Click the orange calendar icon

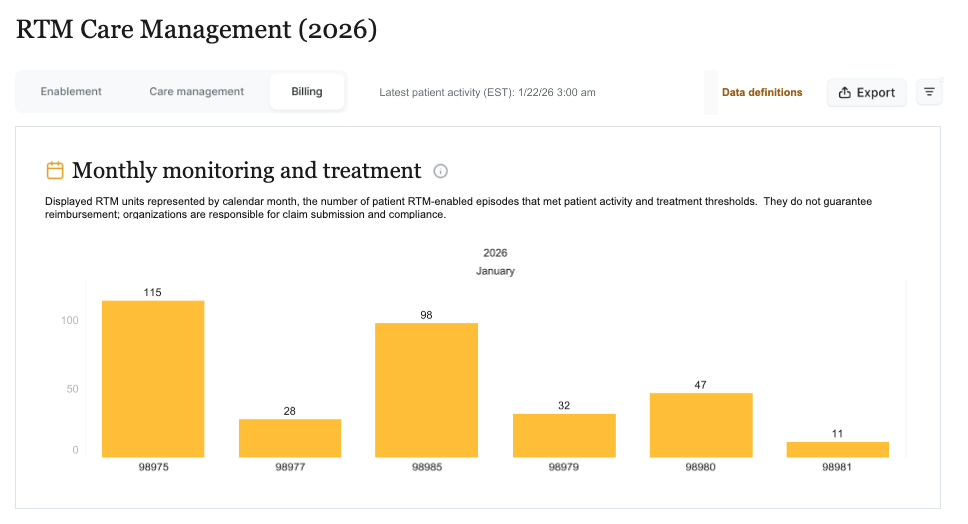coord(55,170)
